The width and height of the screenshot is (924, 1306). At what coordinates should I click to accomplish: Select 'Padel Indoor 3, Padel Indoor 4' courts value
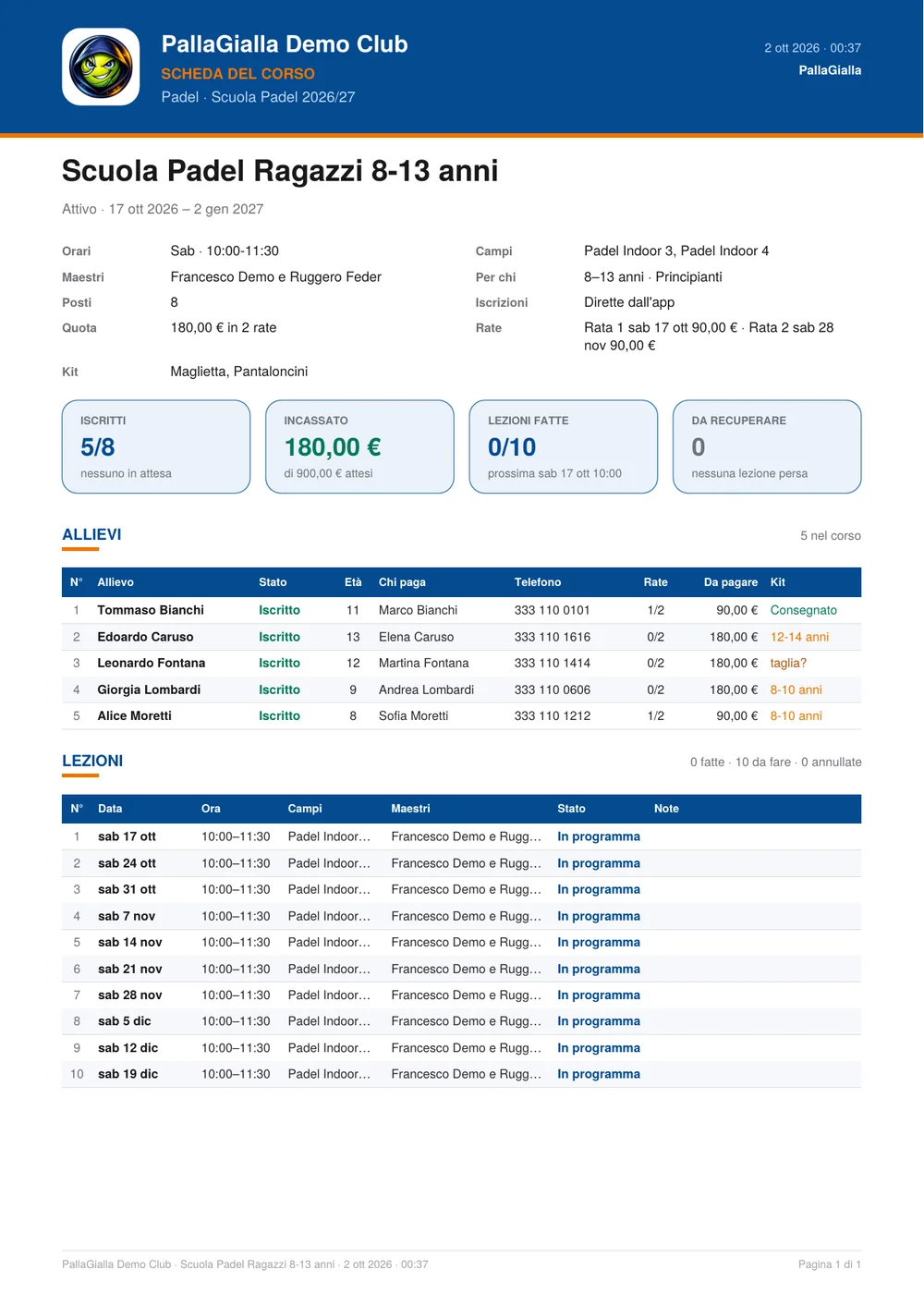[676, 250]
